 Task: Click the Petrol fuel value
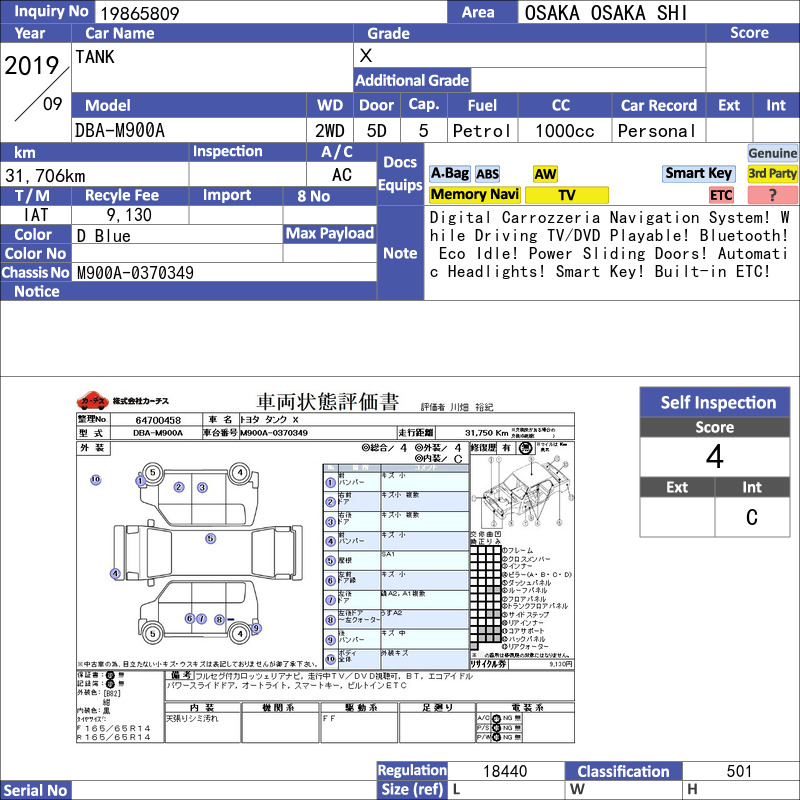click(x=482, y=131)
